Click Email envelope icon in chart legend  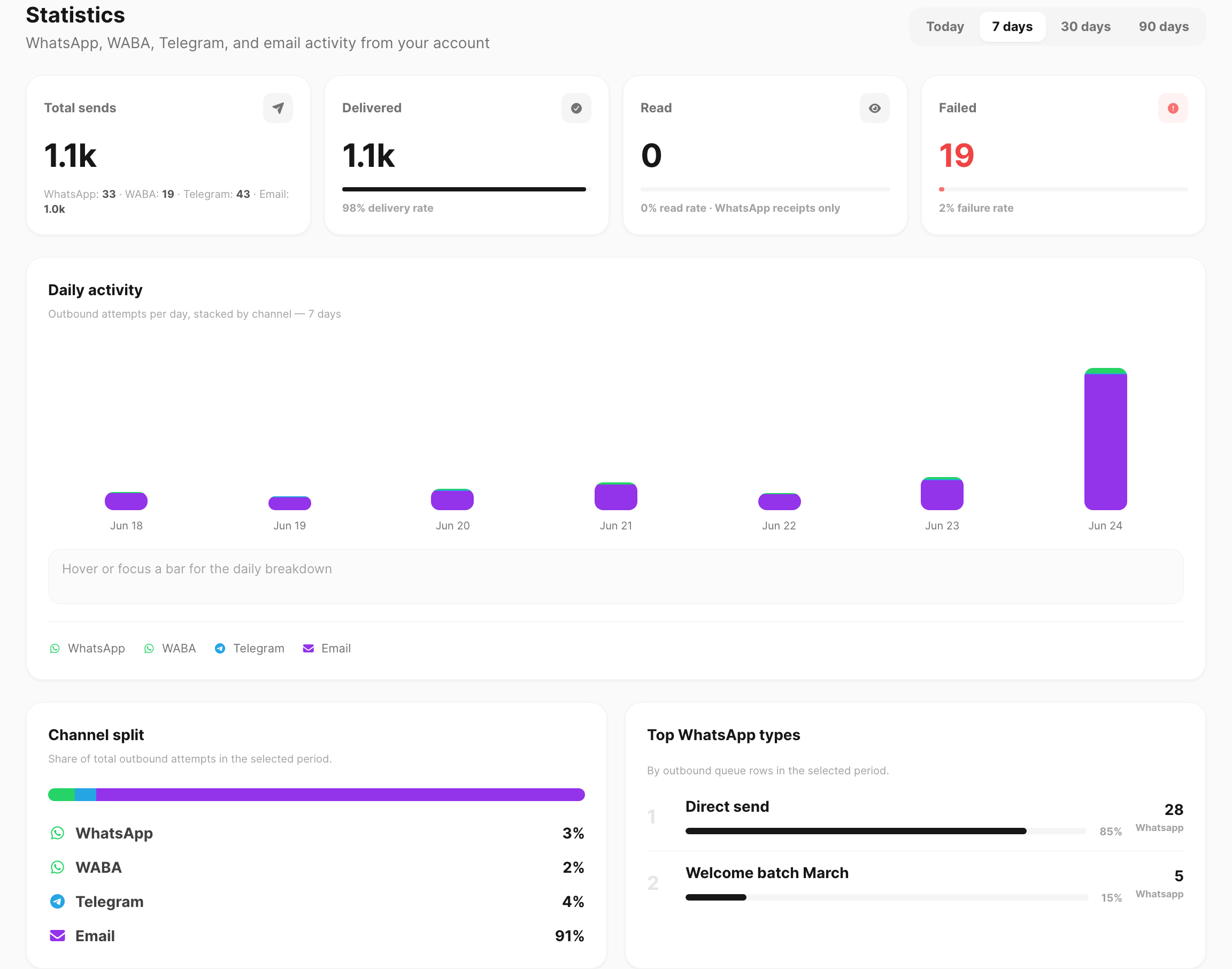coord(309,649)
